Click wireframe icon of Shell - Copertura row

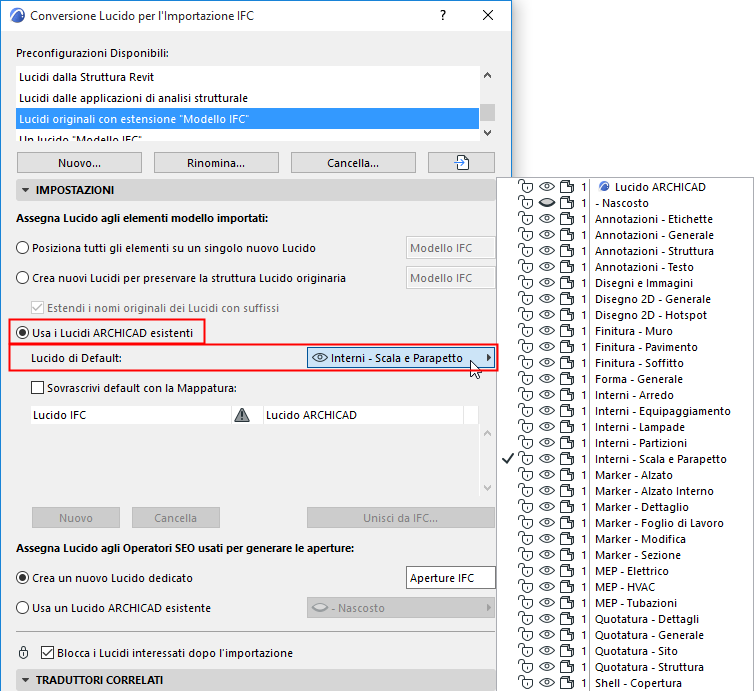pos(567,683)
